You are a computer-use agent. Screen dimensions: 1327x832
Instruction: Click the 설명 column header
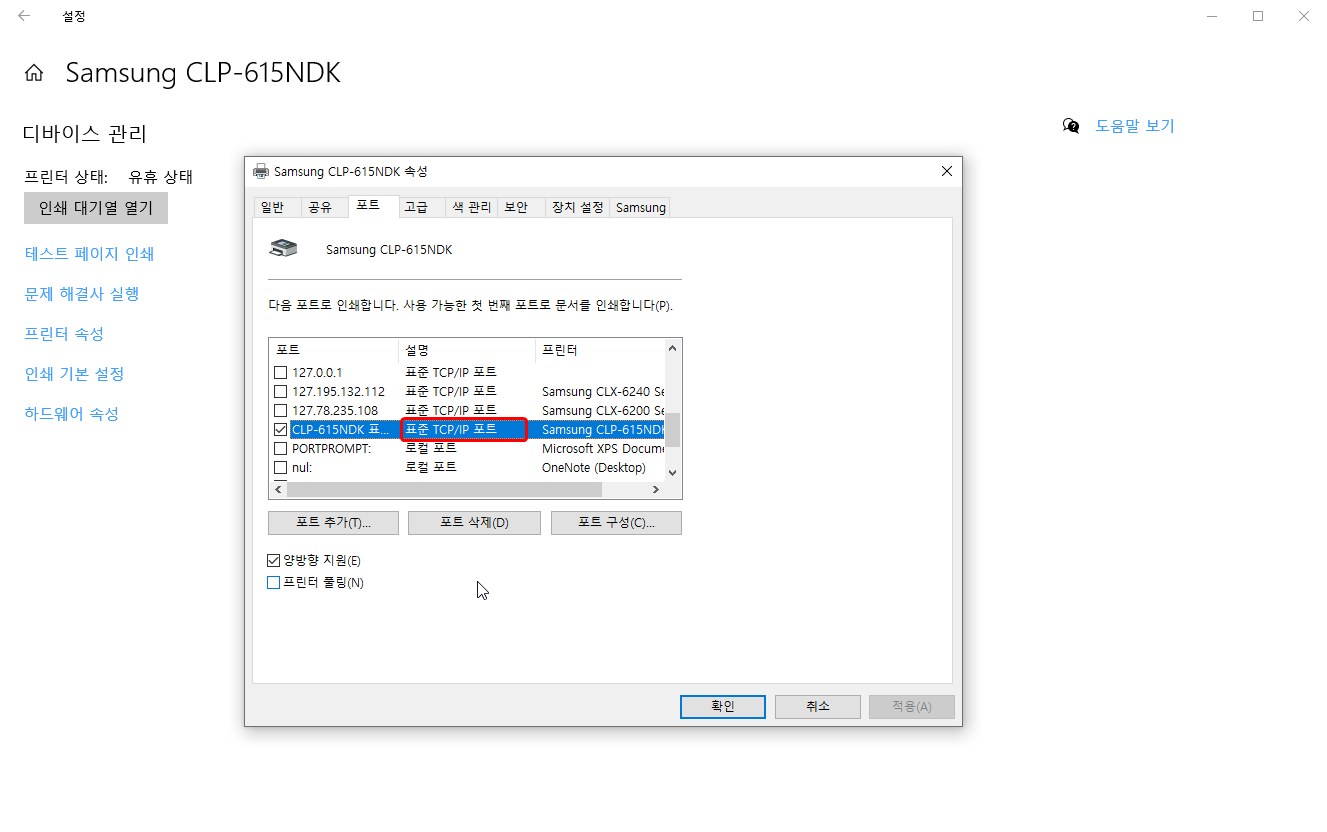(467, 350)
